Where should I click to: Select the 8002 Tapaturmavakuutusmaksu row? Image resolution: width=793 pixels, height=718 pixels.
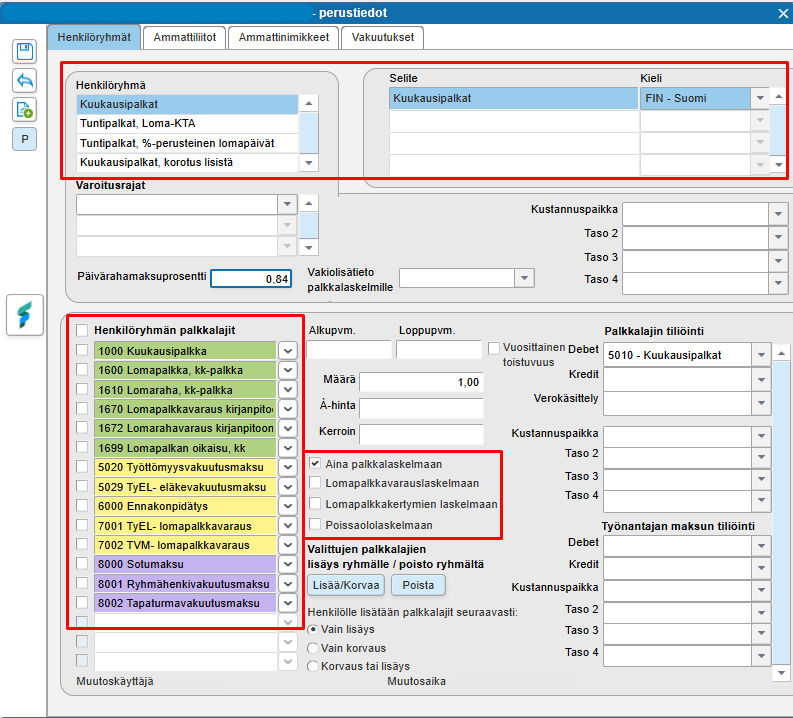coord(185,603)
